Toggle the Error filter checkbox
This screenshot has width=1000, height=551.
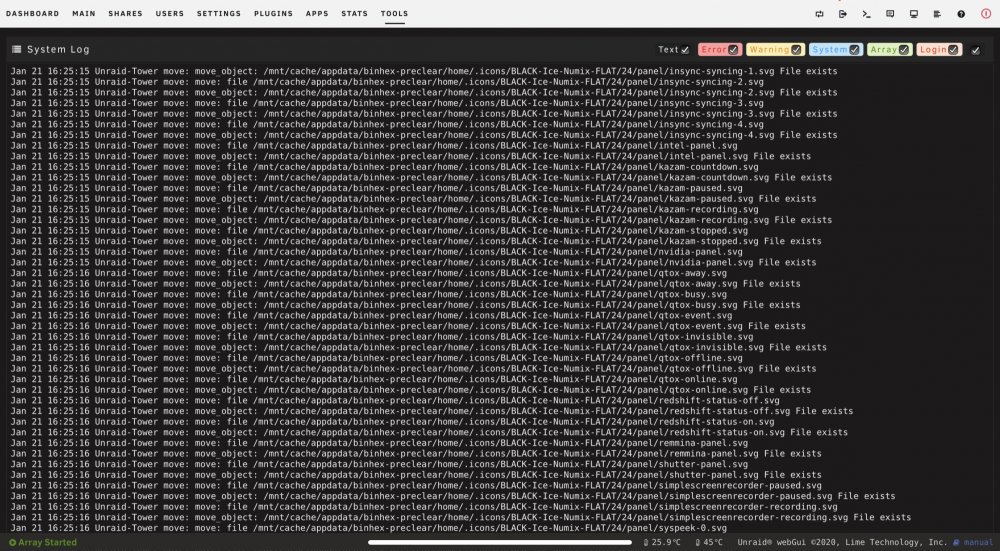(x=733, y=50)
